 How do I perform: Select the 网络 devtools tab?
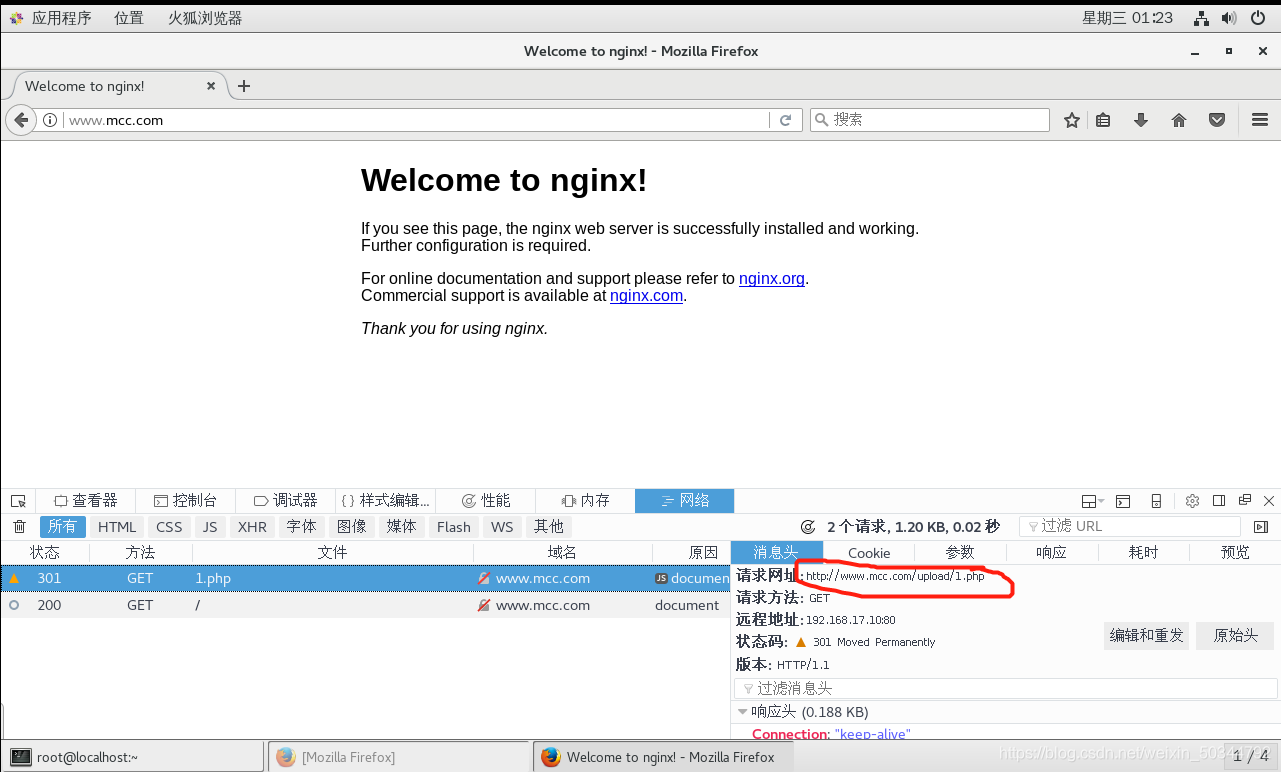685,501
